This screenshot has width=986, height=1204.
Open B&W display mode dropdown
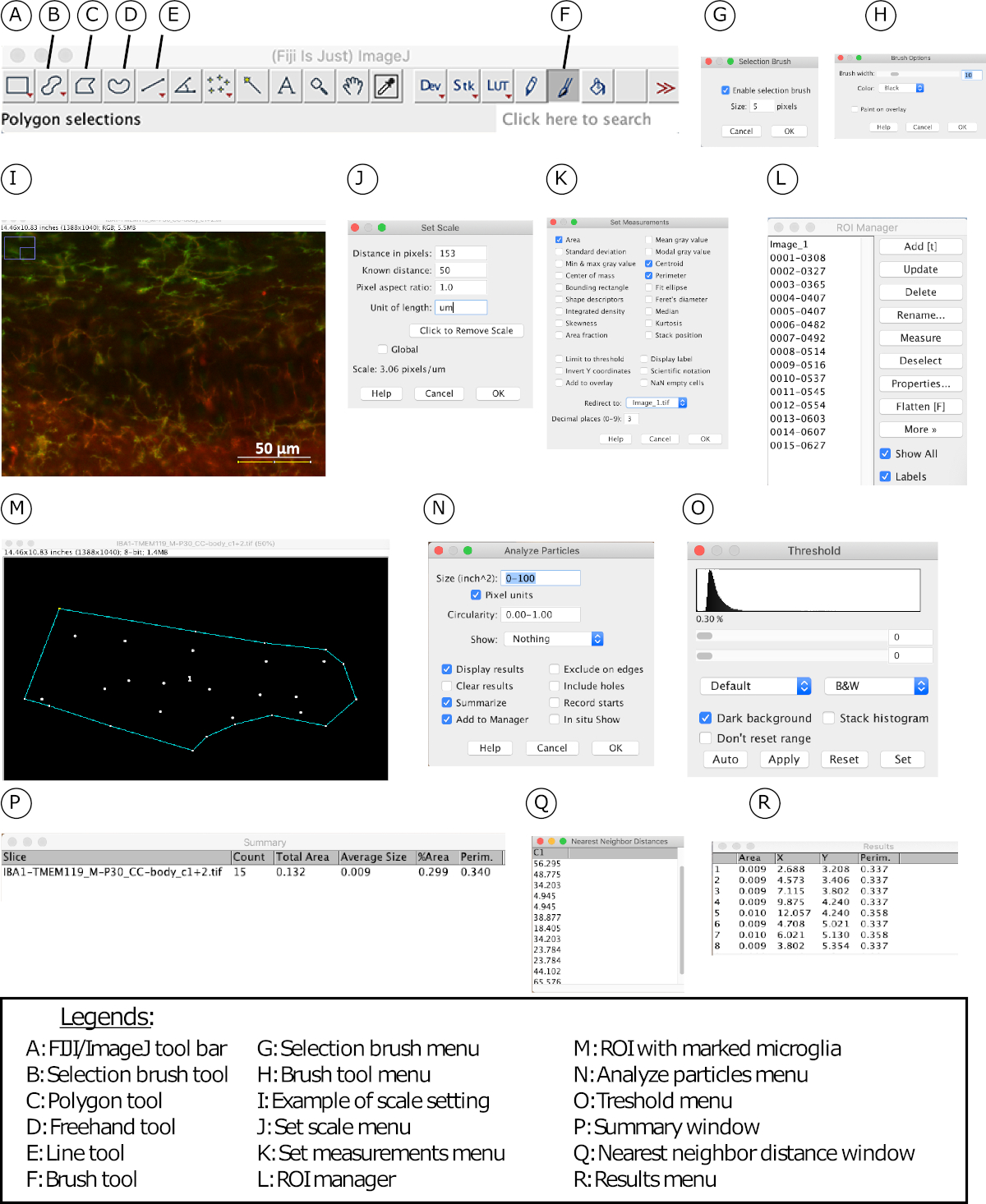tap(877, 686)
